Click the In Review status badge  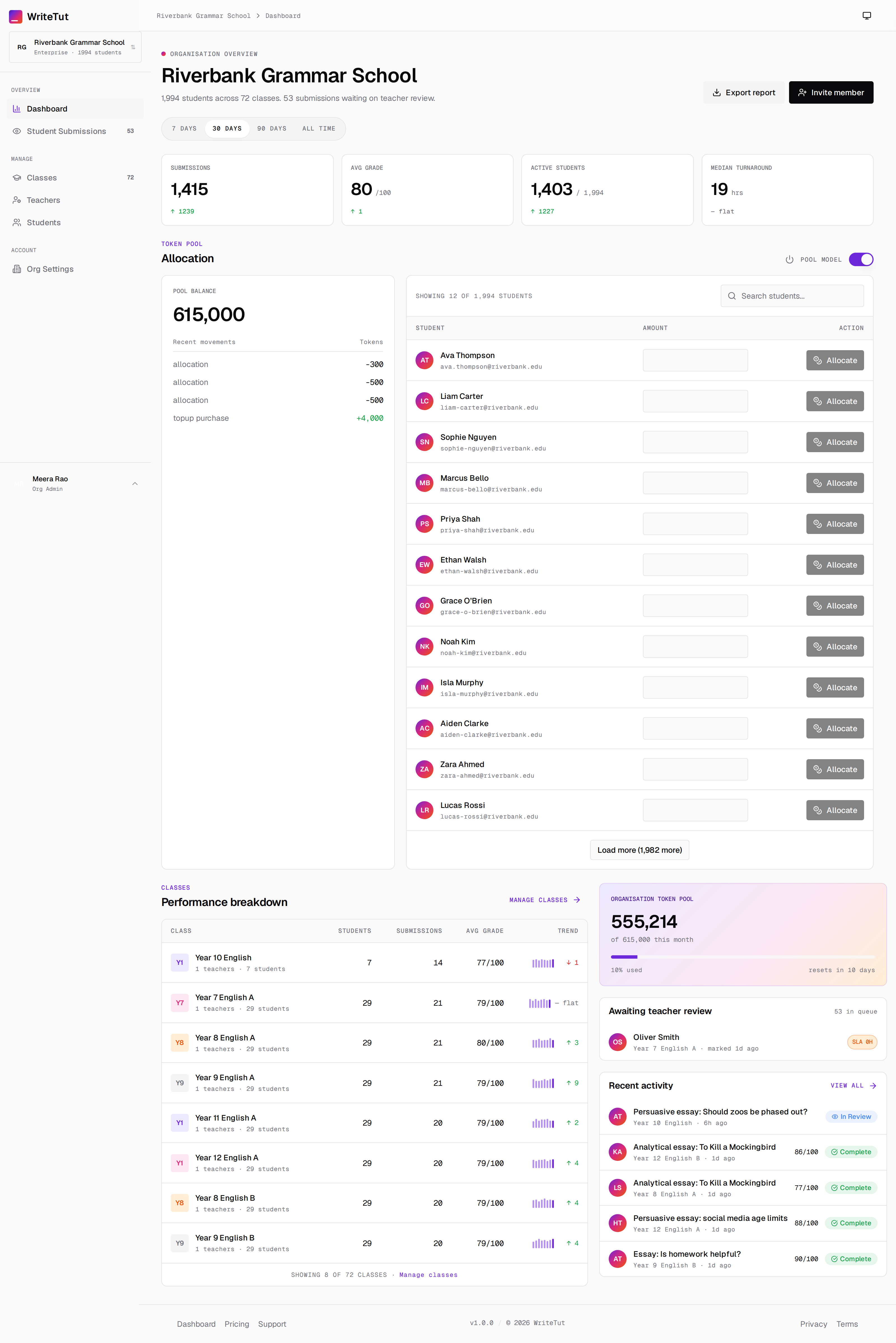[x=851, y=1117]
